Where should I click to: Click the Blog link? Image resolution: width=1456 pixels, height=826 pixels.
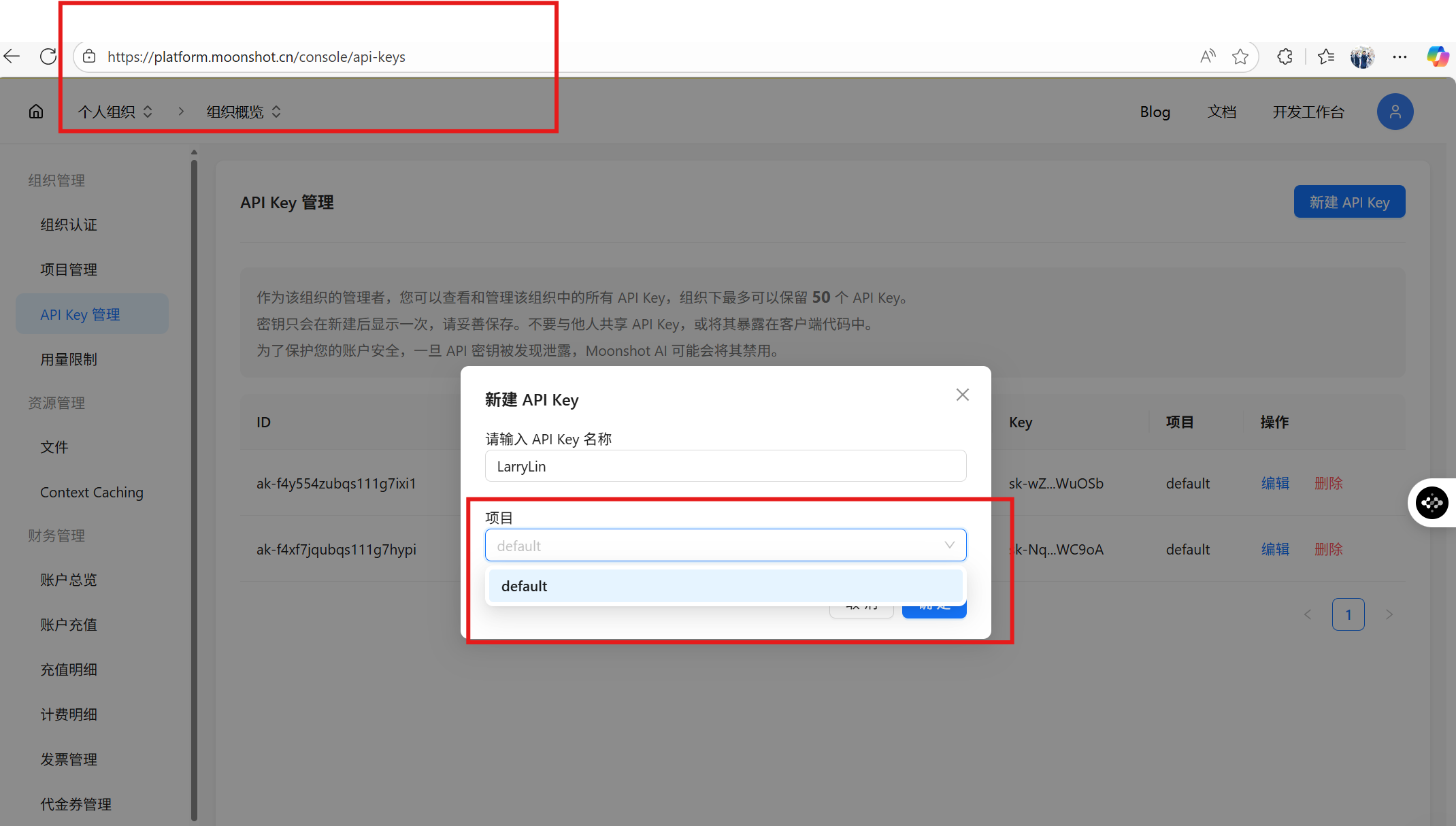[x=1155, y=112]
